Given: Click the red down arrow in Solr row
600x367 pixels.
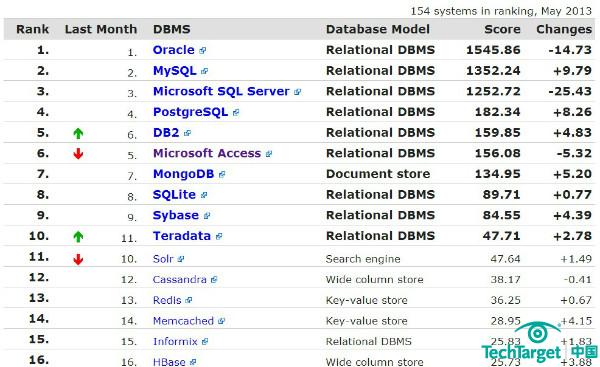Looking at the screenshot, I should tap(78, 259).
